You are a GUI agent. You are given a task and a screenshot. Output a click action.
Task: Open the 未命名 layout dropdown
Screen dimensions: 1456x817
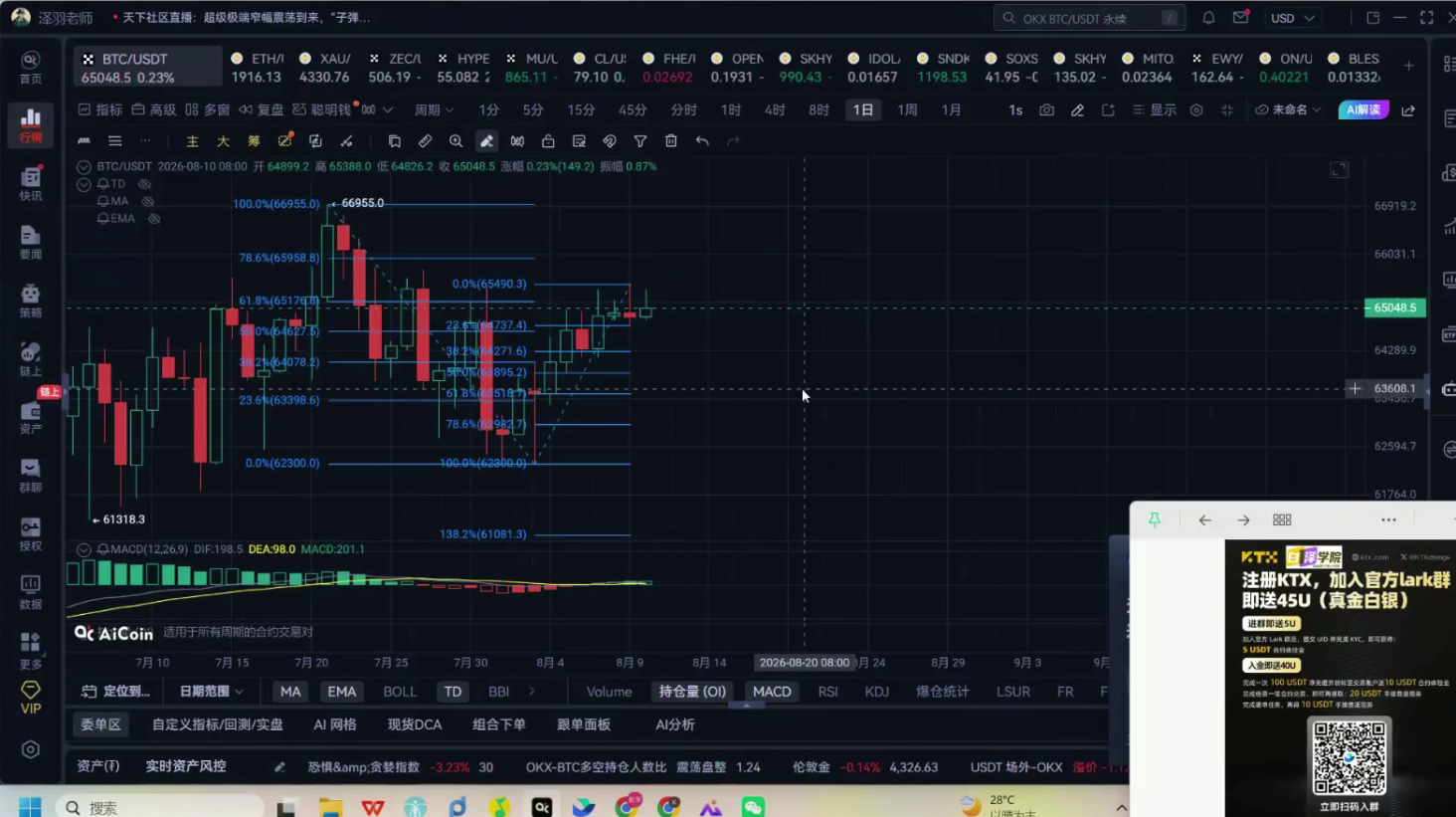1288,110
